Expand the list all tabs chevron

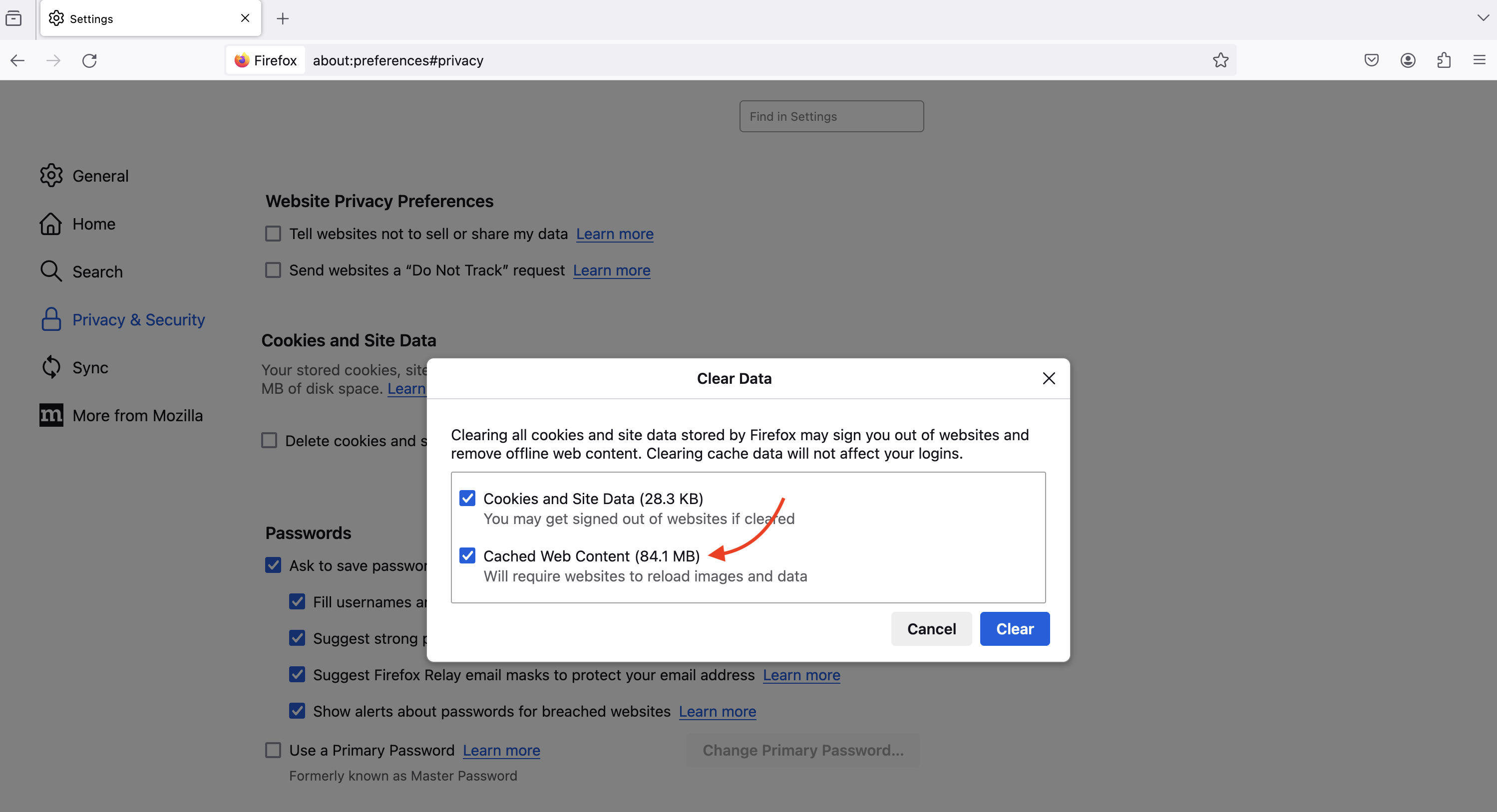(x=1483, y=18)
